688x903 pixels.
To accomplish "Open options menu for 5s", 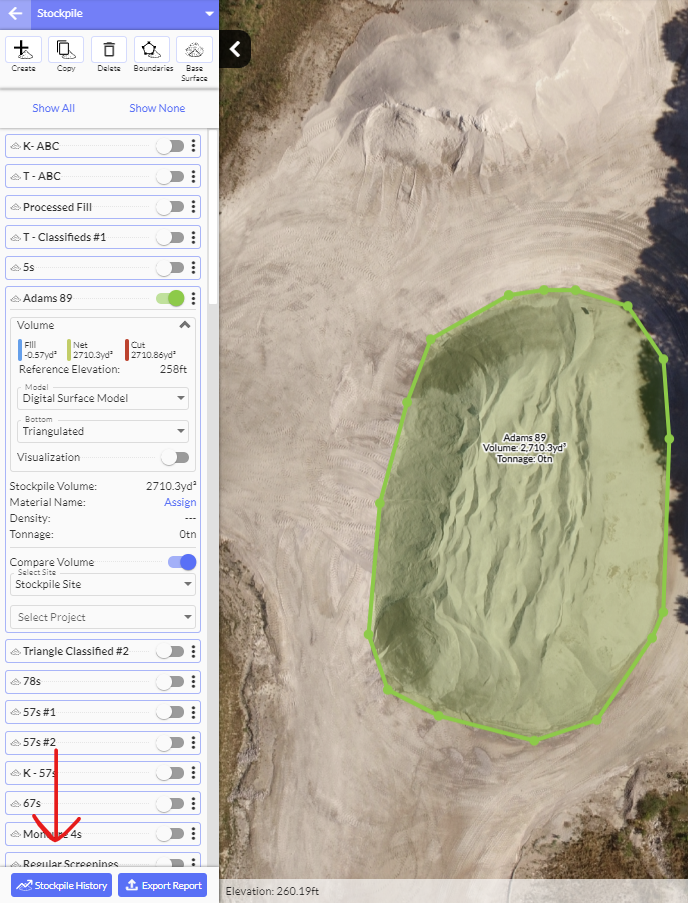I will (193, 268).
